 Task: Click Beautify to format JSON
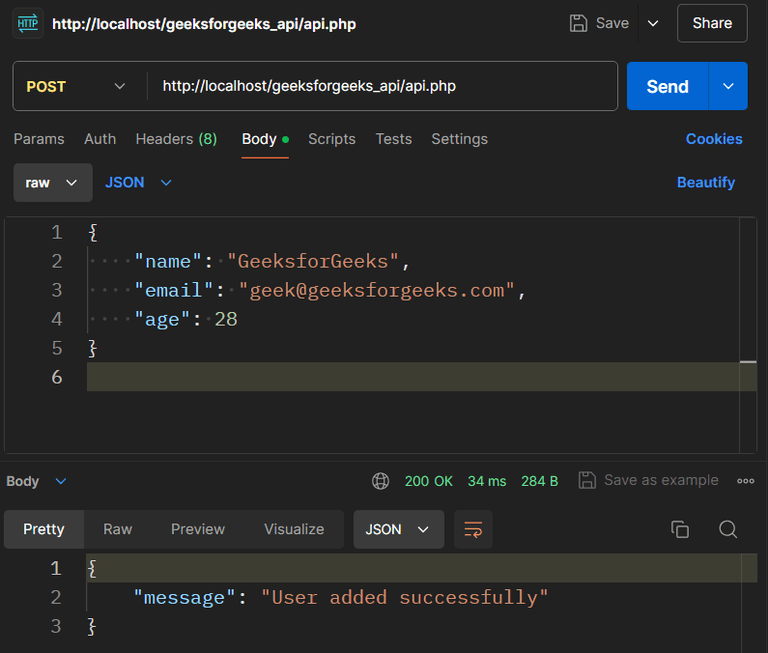pos(706,183)
